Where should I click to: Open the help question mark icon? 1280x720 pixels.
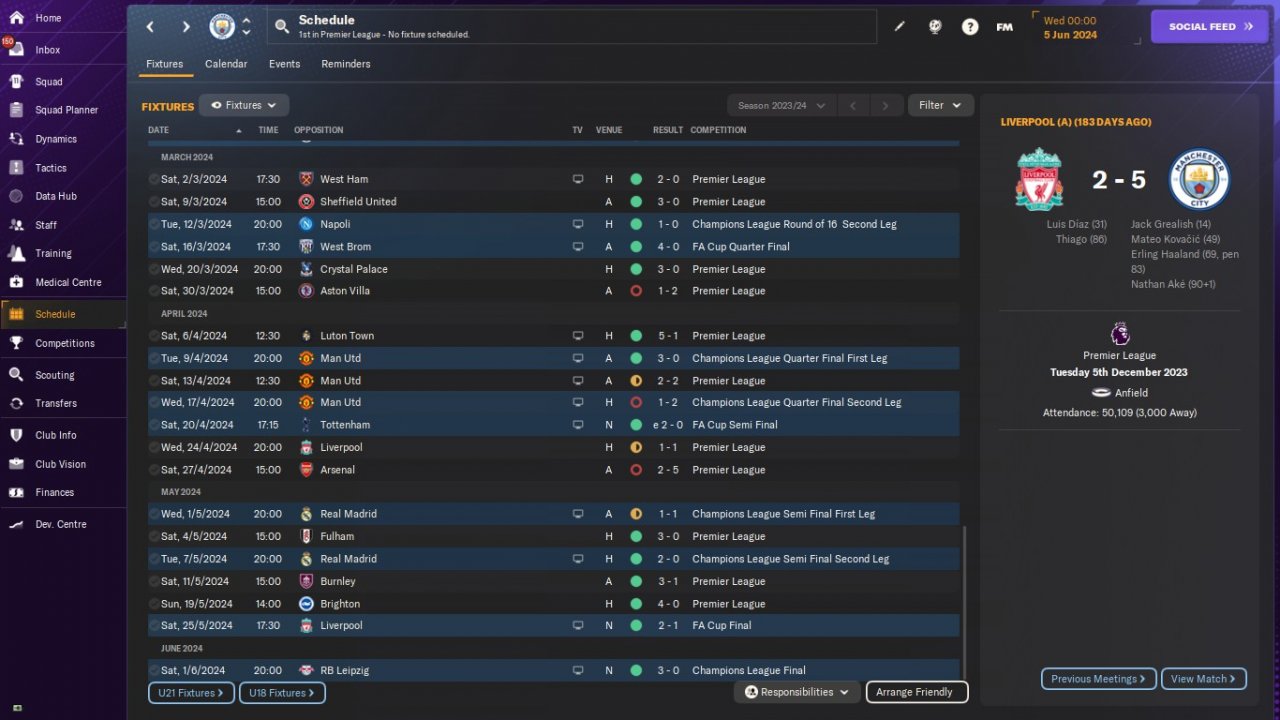[970, 27]
